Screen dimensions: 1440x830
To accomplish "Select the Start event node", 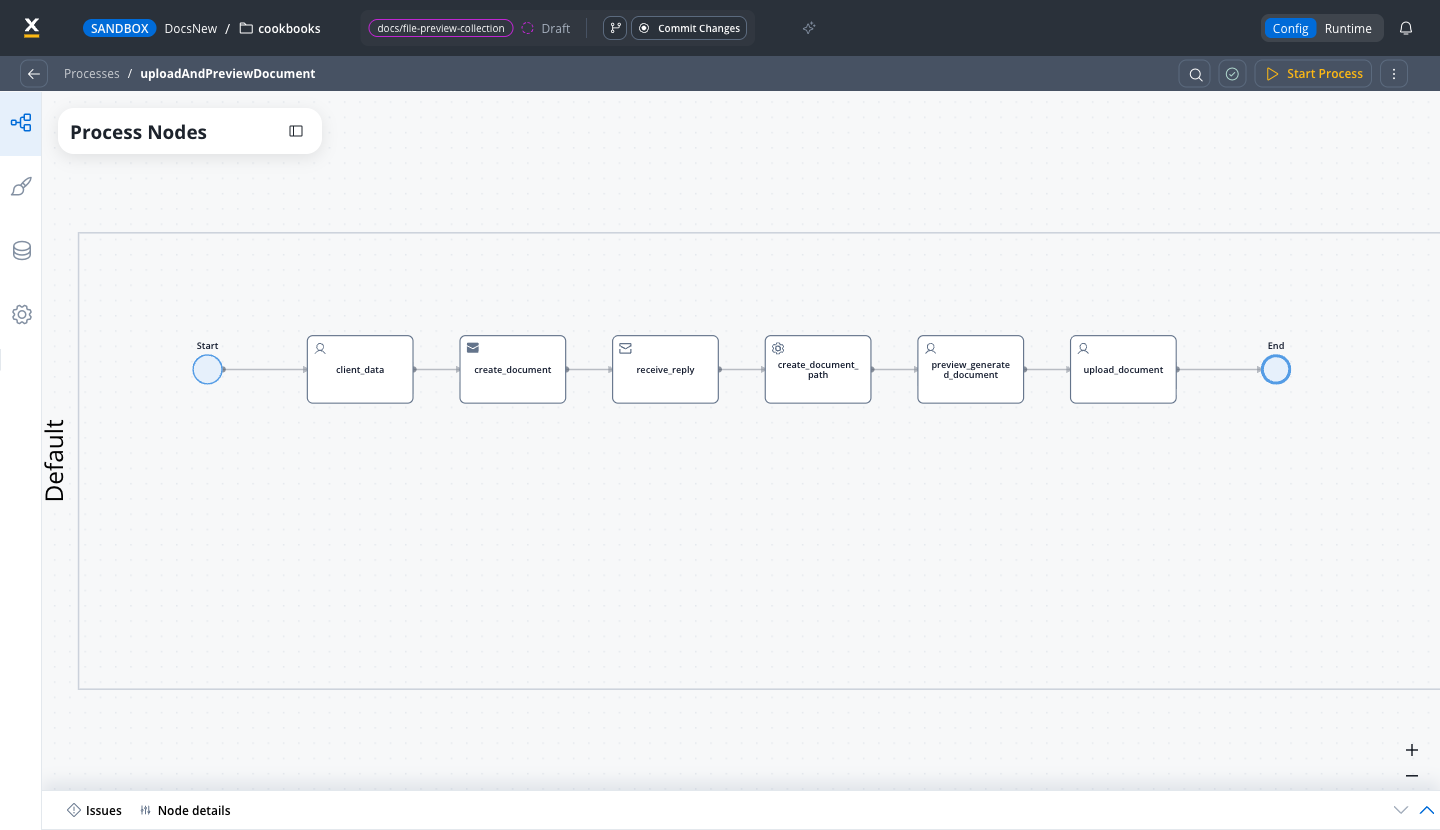I will pyautogui.click(x=207, y=369).
